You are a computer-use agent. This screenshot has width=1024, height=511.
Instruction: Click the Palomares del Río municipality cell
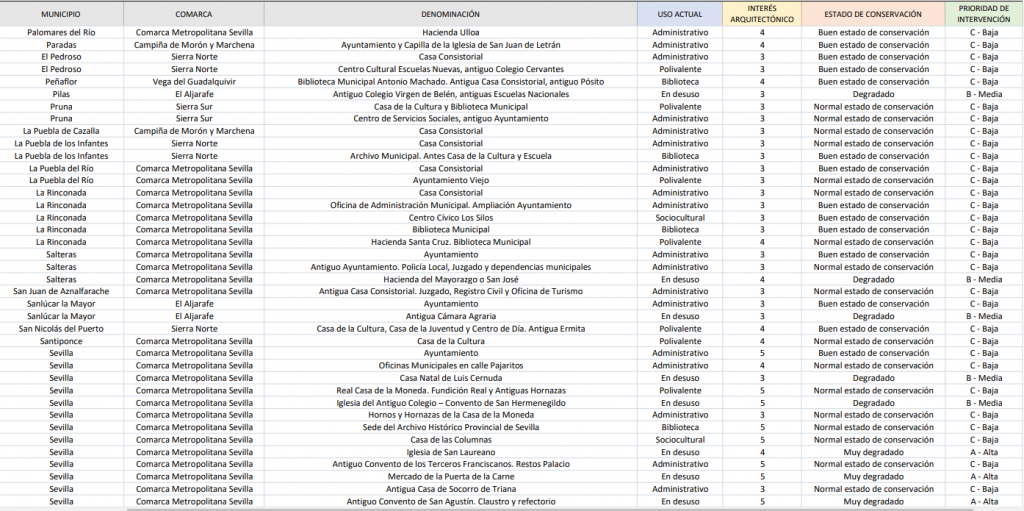click(x=61, y=33)
